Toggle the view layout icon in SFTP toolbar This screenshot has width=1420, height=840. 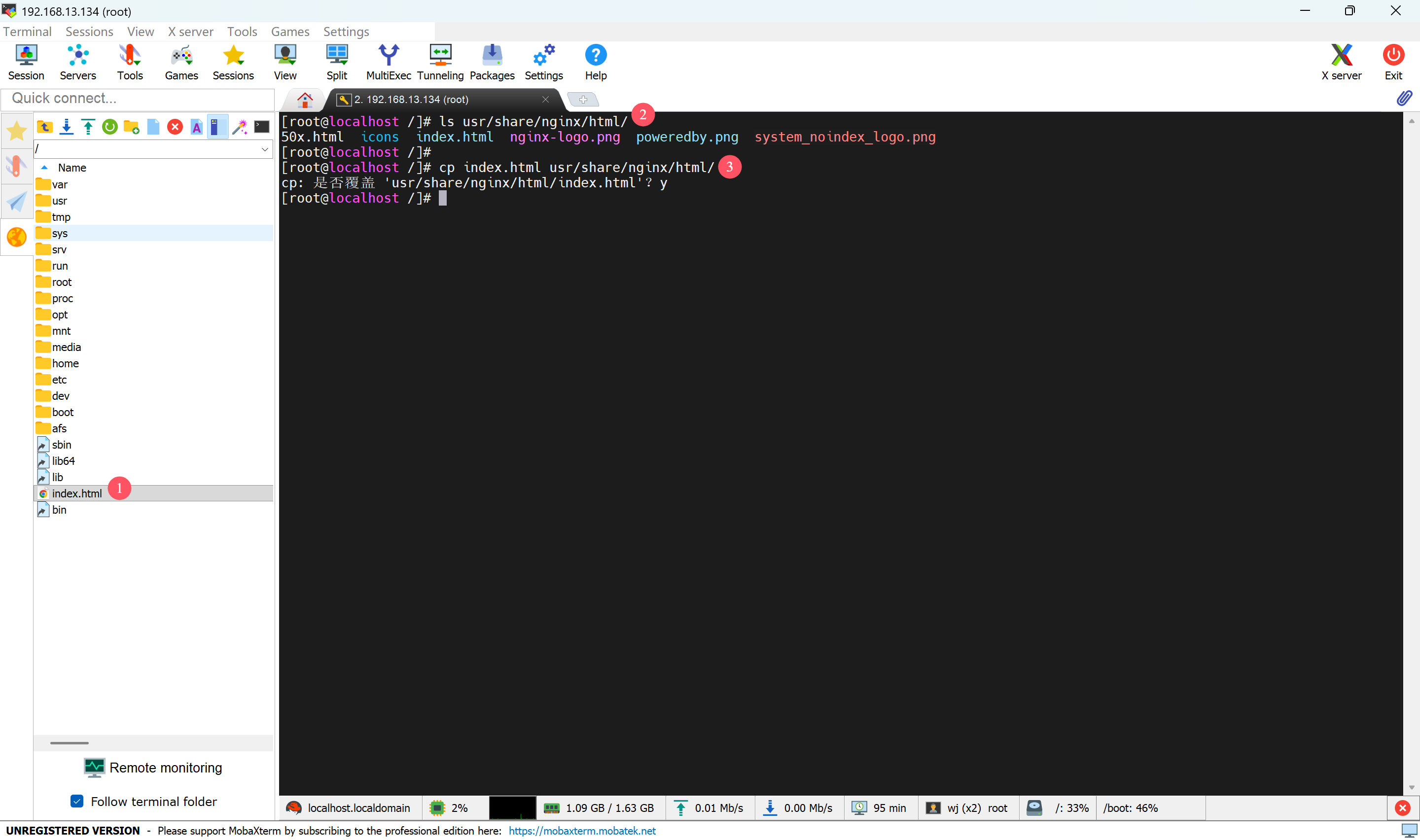point(217,127)
